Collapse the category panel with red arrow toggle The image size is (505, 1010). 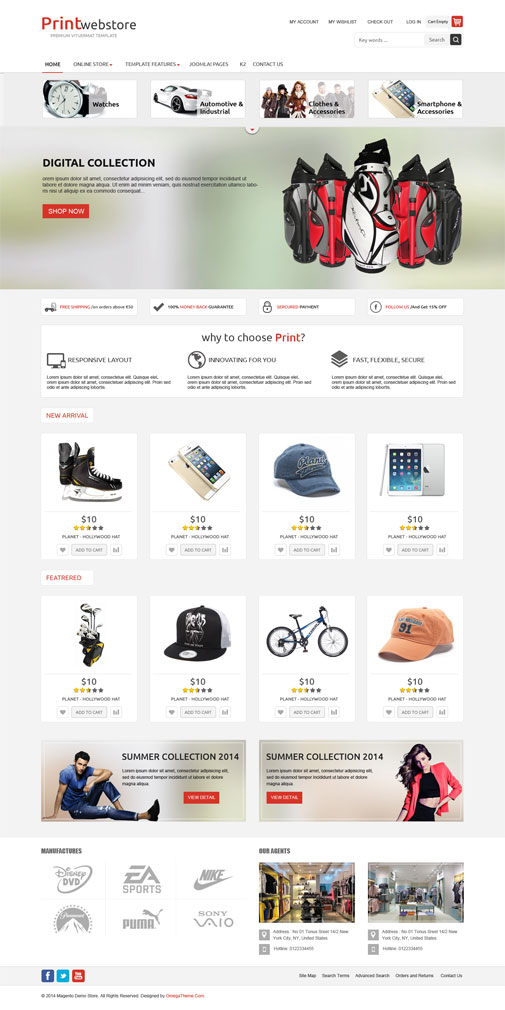[252, 129]
